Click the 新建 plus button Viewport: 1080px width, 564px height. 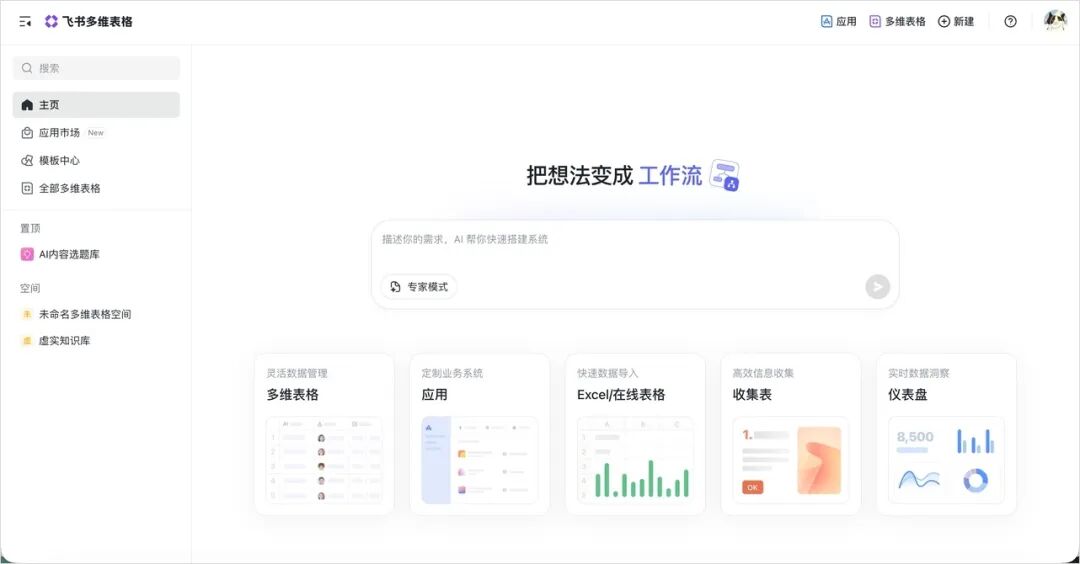956,21
